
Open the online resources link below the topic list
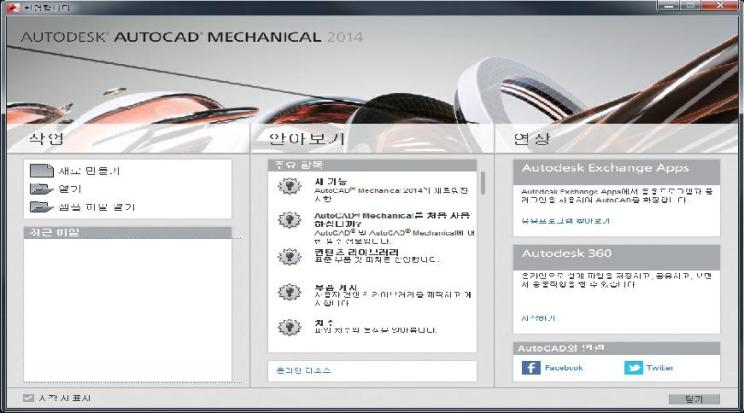pos(303,370)
